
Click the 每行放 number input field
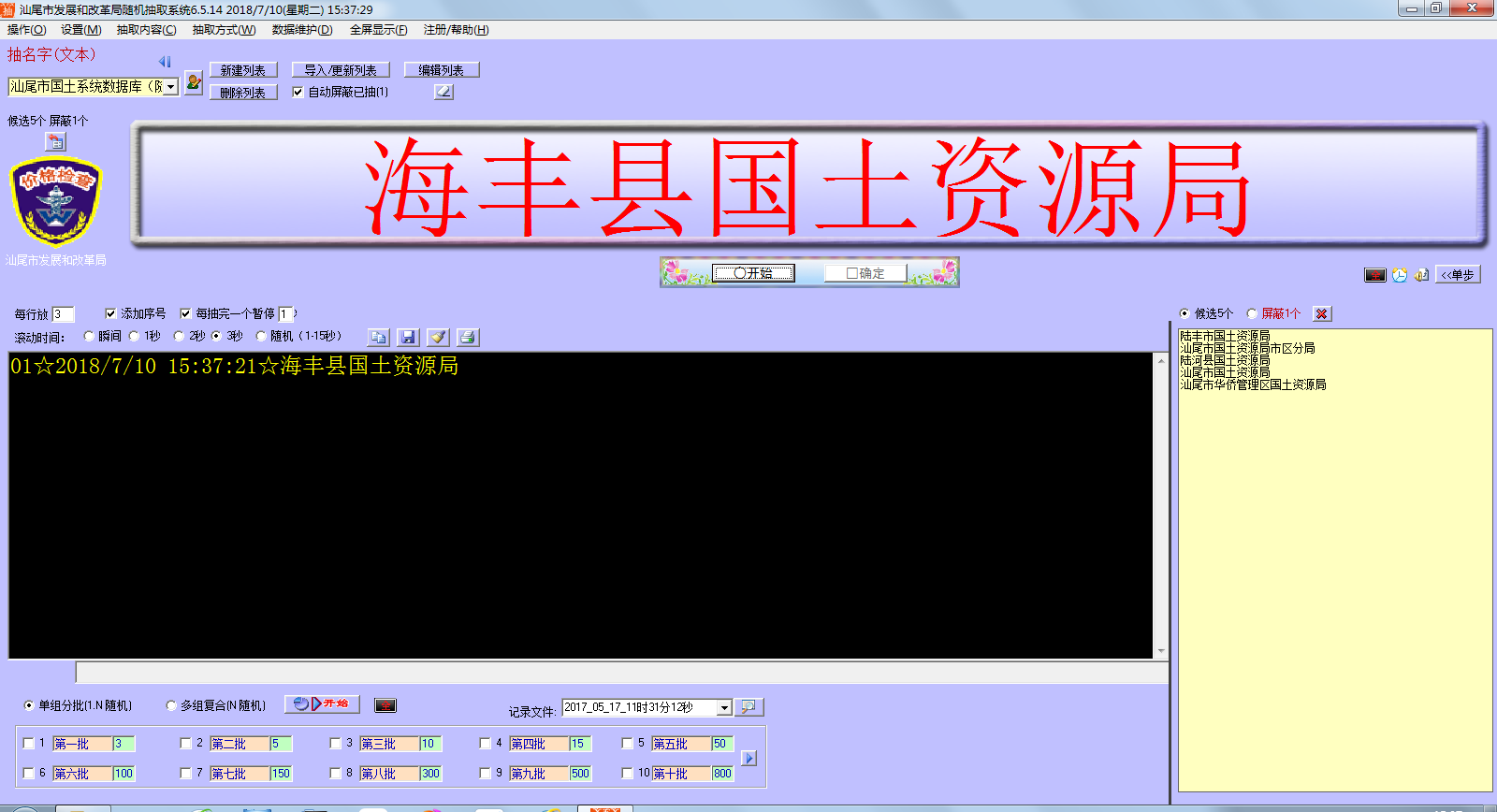point(63,314)
